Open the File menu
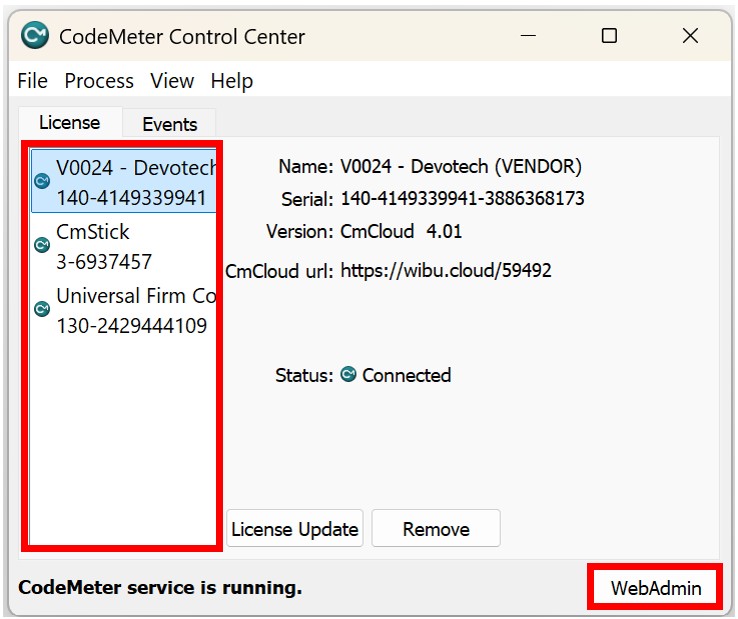This screenshot has height=619, width=738. (32, 81)
